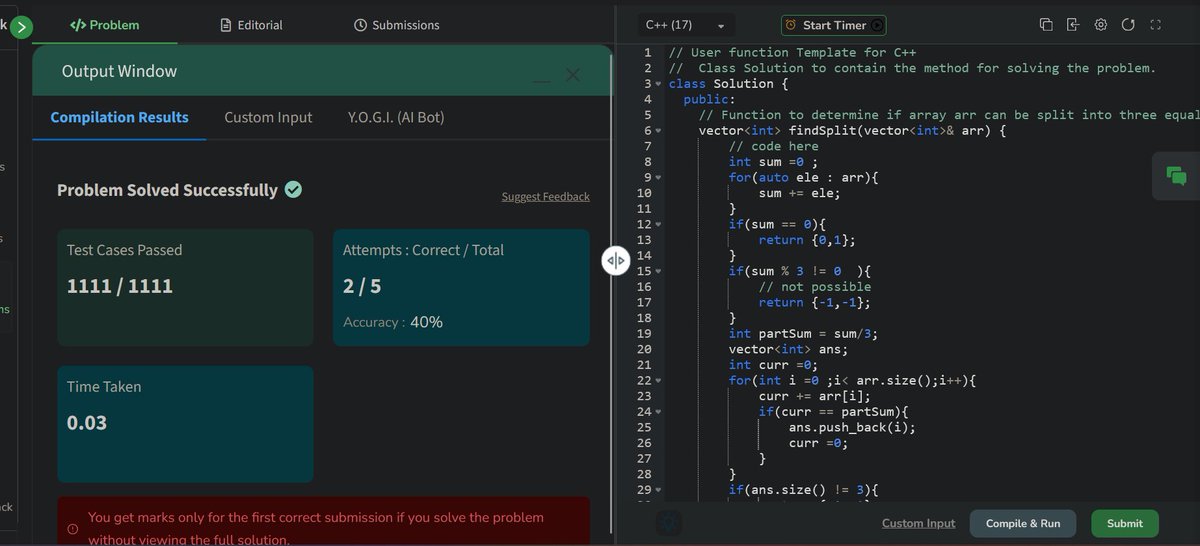Click the Submit button
The height and width of the screenshot is (546, 1200).
pos(1125,524)
